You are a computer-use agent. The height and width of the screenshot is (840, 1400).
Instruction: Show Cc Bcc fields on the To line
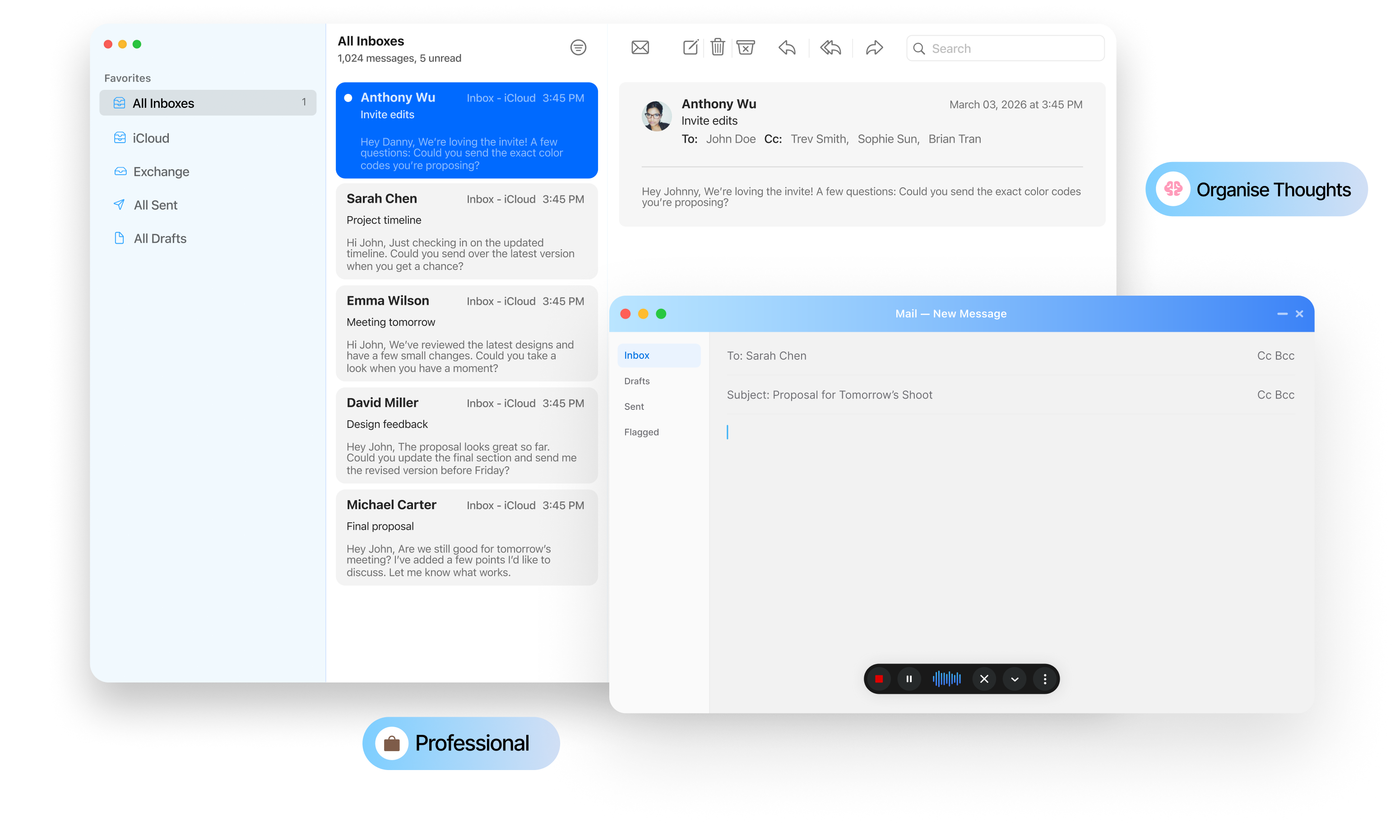[x=1275, y=356]
